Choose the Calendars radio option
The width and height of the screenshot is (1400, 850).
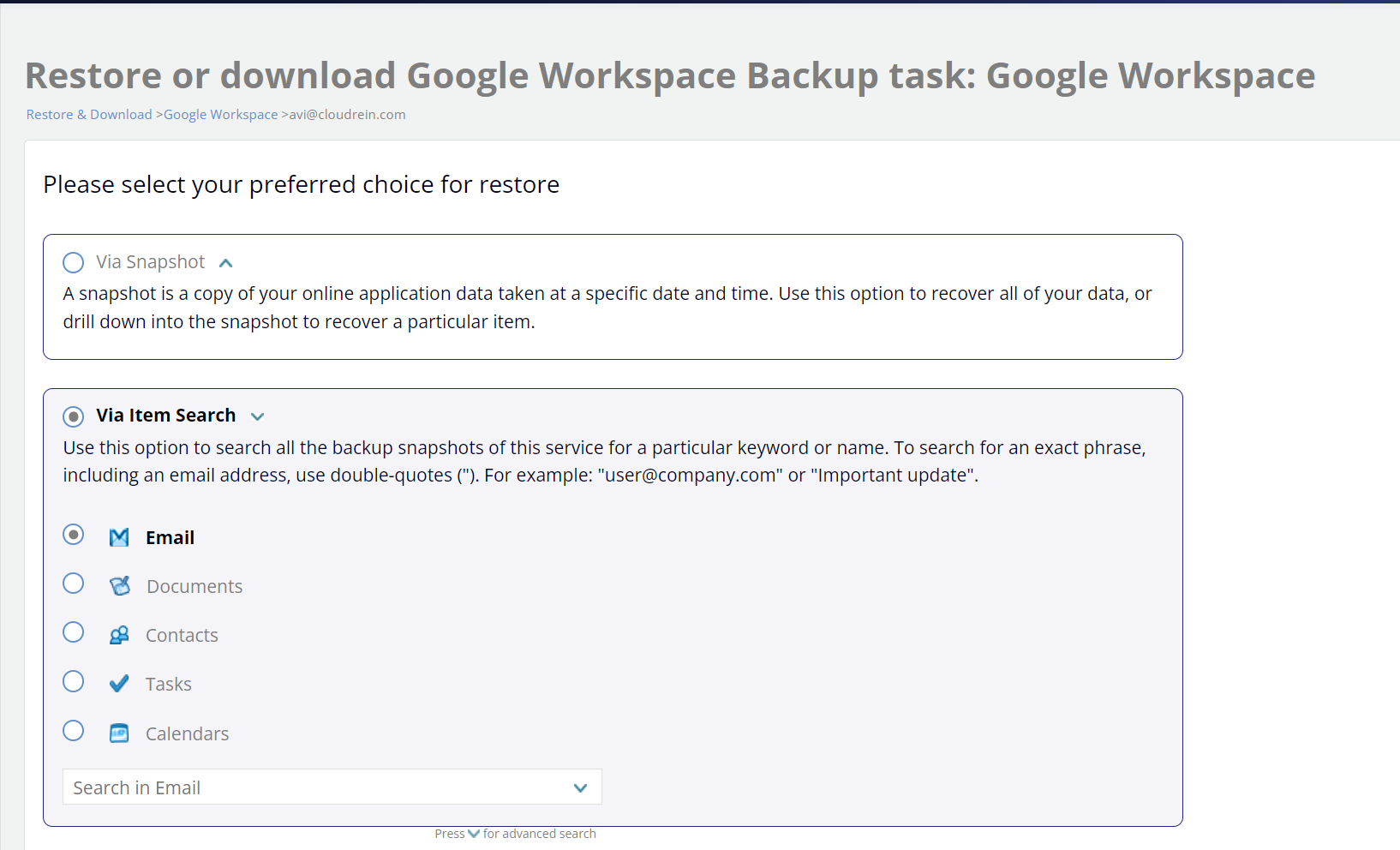(x=74, y=731)
